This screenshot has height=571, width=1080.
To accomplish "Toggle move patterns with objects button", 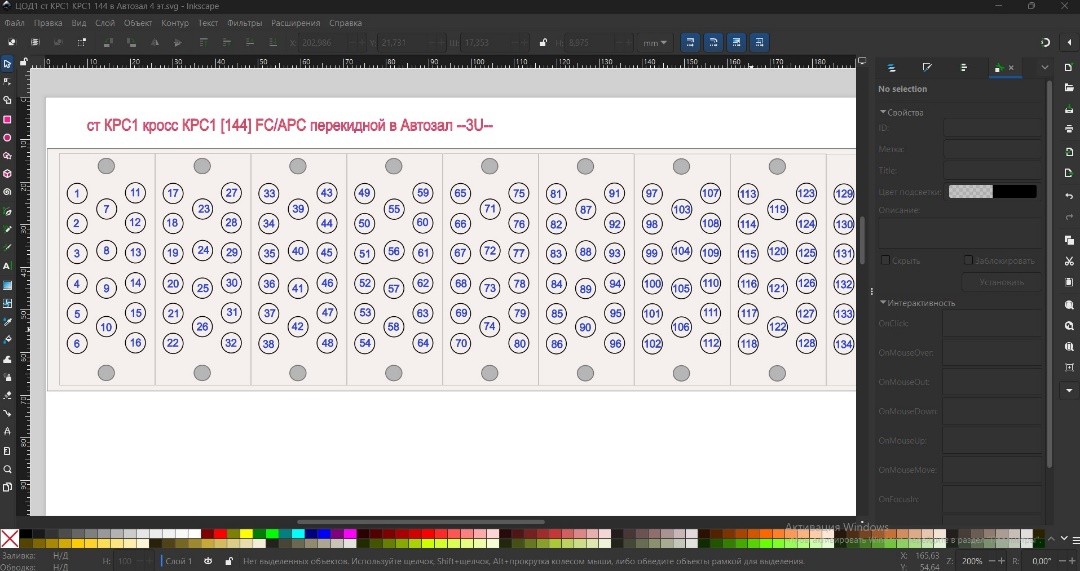I will click(x=759, y=42).
